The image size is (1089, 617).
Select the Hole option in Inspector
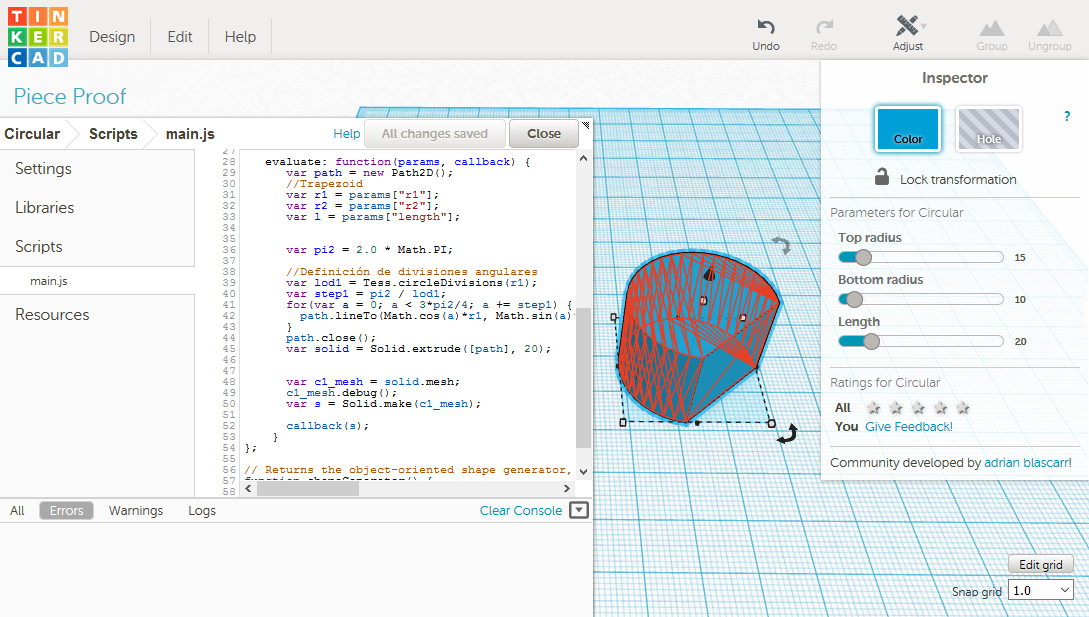click(x=989, y=129)
